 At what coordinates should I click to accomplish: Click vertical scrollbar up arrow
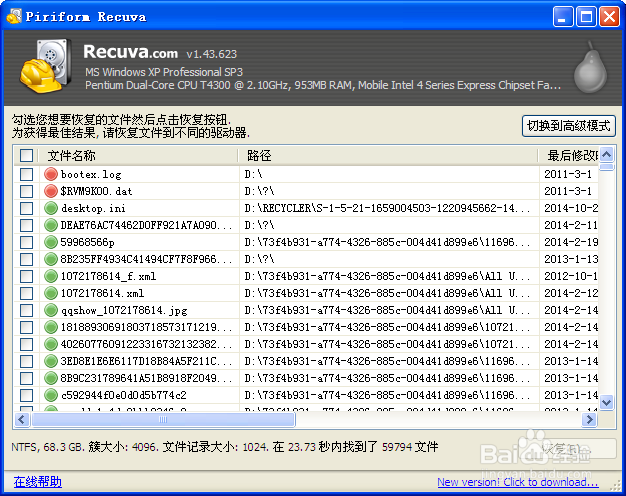pos(606,154)
